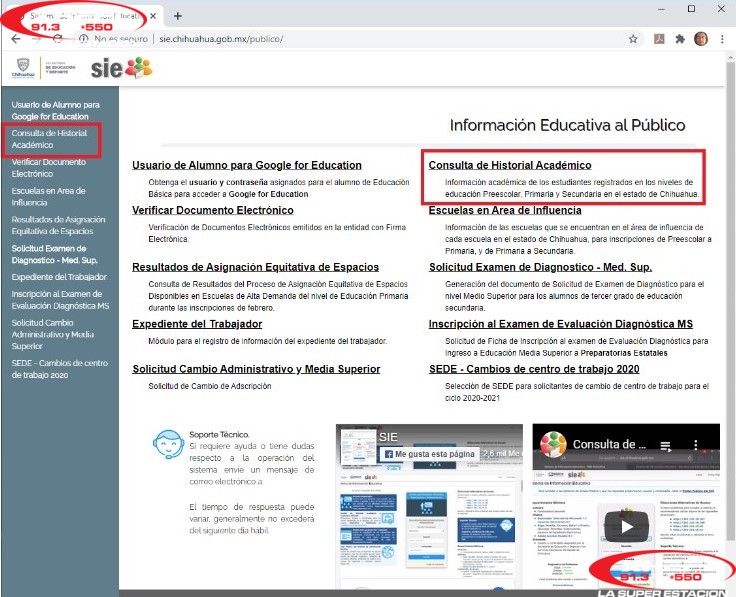The image size is (736, 597).
Task: Open the Chrome three-dot menu
Action: click(724, 39)
